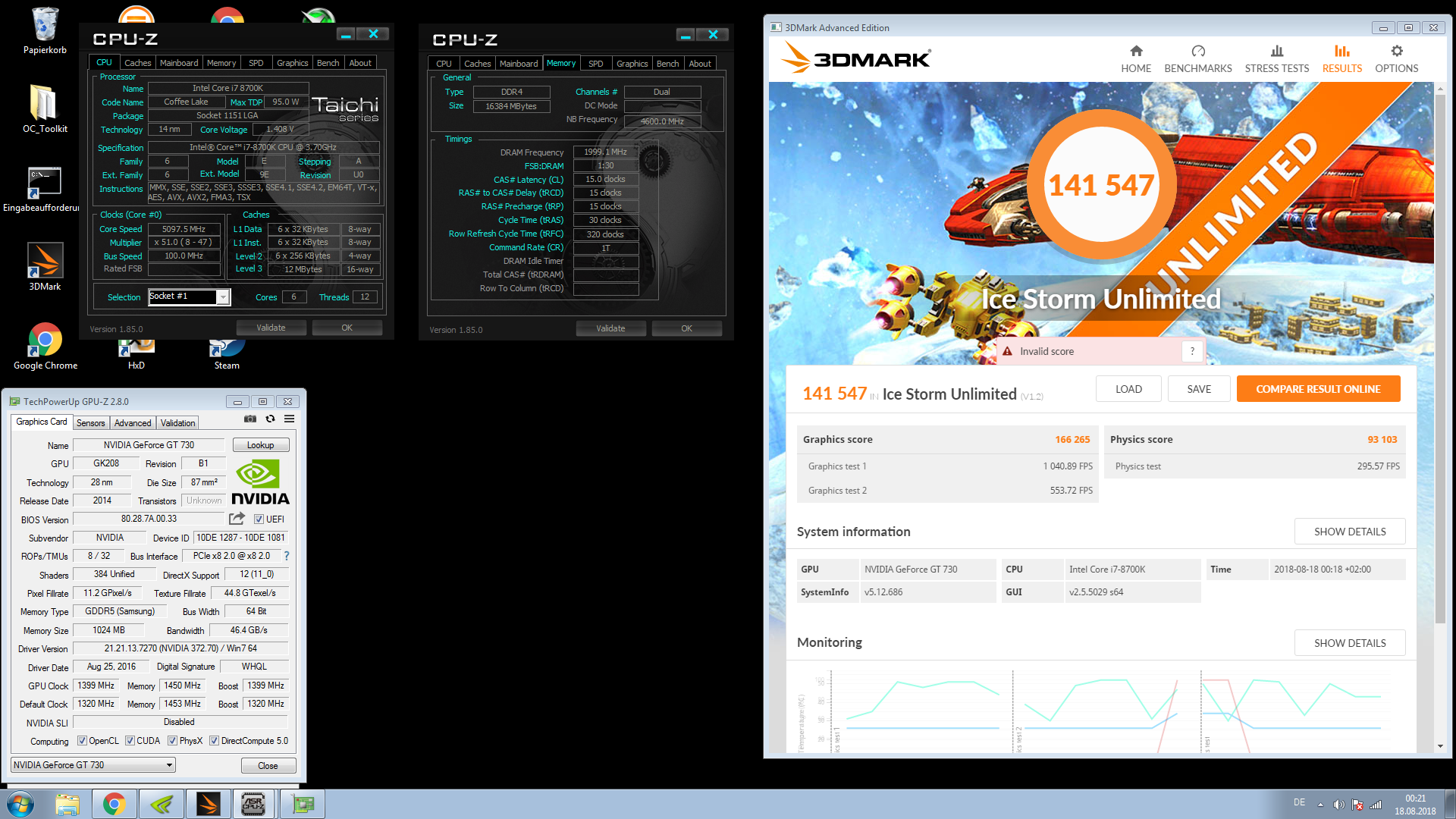The height and width of the screenshot is (819, 1456).
Task: Show details for System information
Action: (1350, 532)
